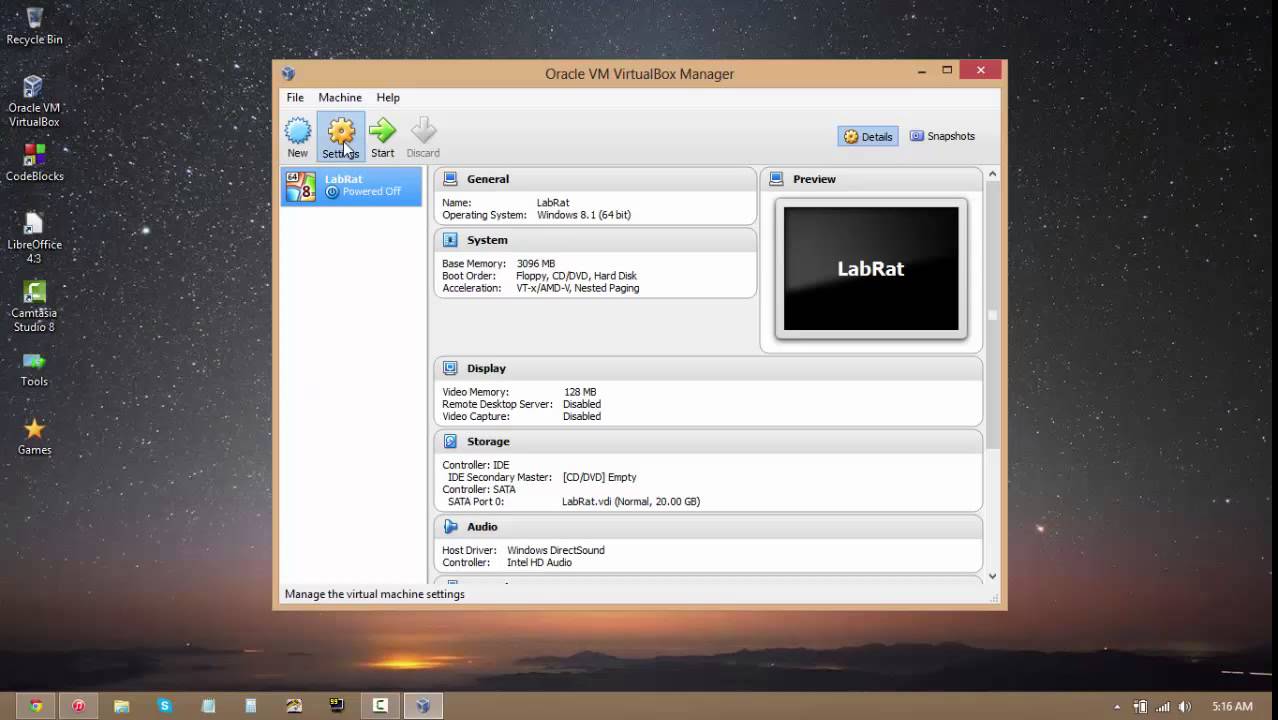Click the Audio section speaker icon
This screenshot has width=1278, height=720.
450,526
